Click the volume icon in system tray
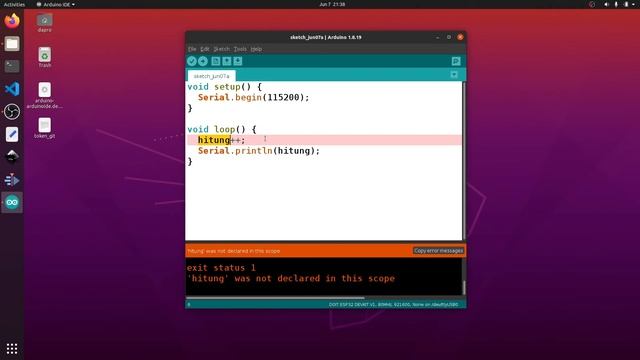 [606, 4]
